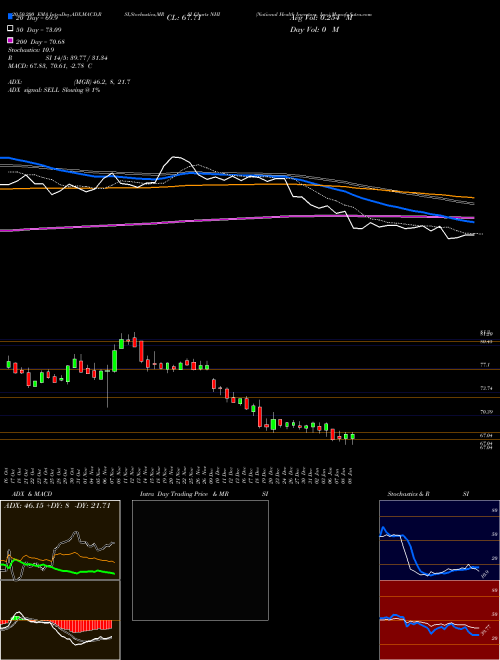Click the 70.39 price axis label
The width and height of the screenshot is (500, 660).
[487, 411]
